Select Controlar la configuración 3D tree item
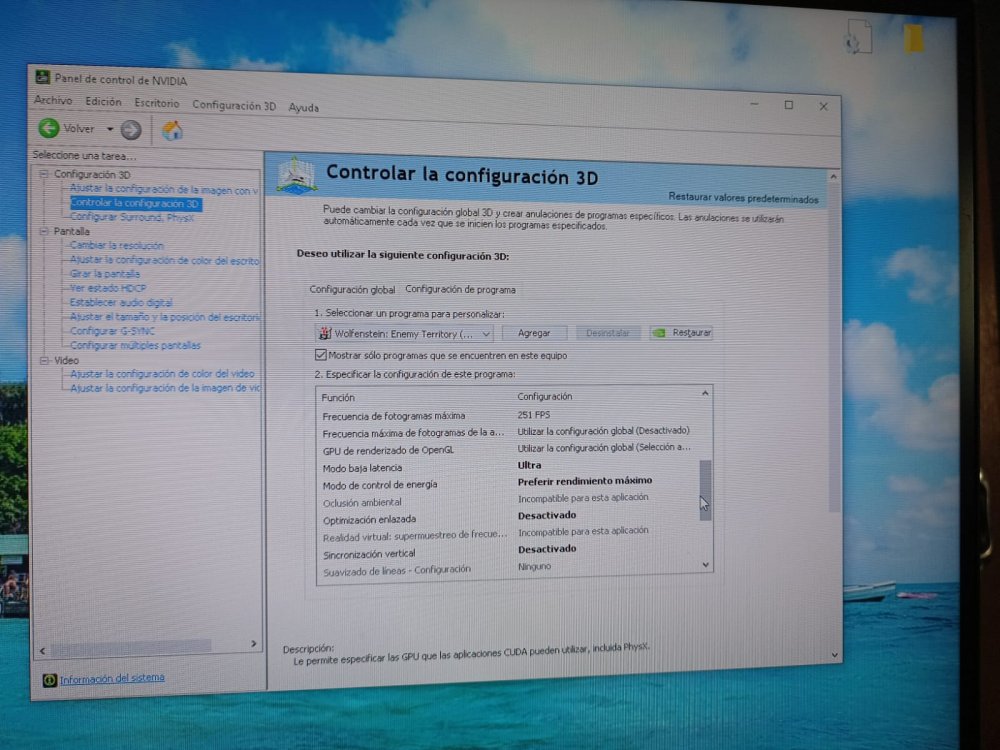 (135, 203)
